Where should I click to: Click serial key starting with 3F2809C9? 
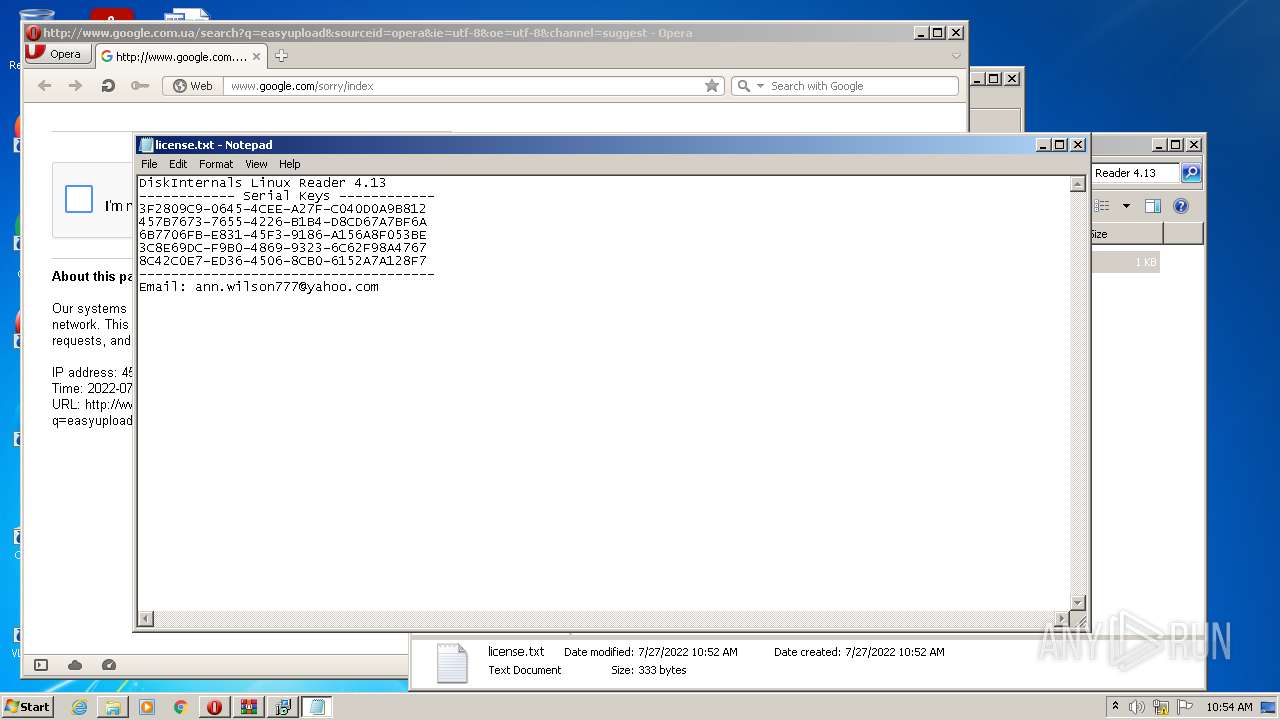(x=283, y=209)
